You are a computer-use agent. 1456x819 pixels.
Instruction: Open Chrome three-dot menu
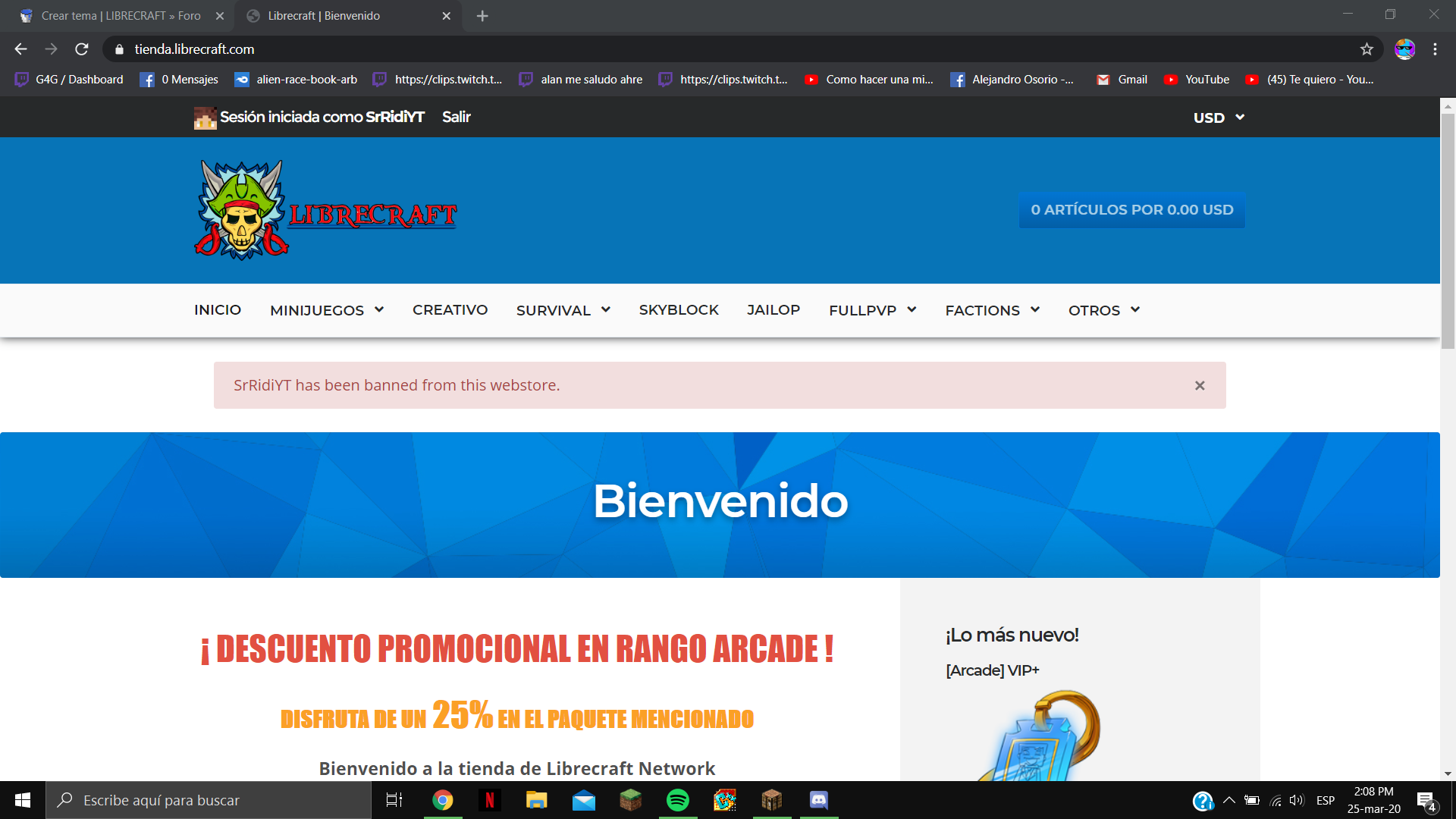pos(1435,49)
